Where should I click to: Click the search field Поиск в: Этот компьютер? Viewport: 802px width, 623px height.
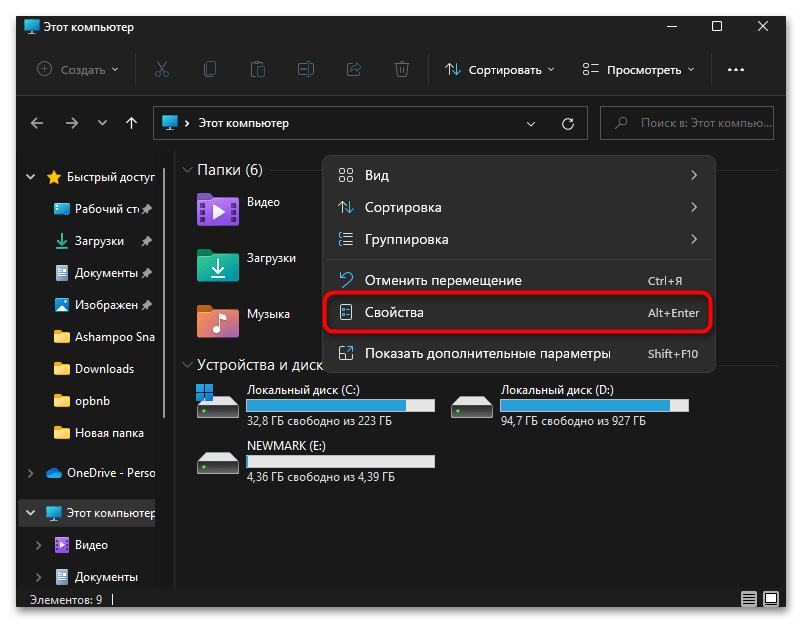click(x=687, y=123)
